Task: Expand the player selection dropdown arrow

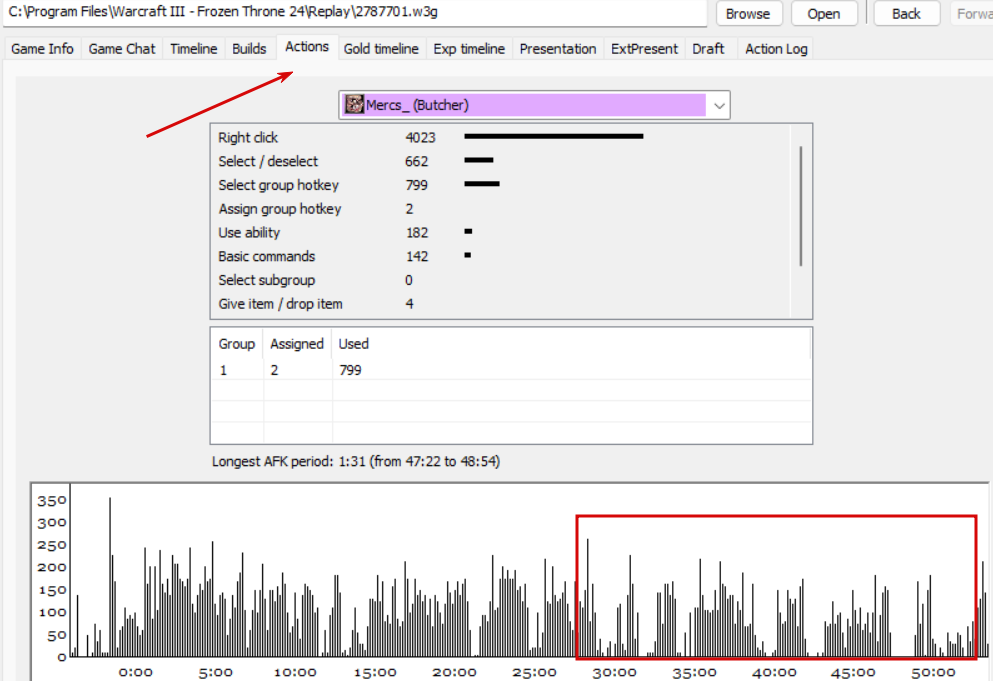Action: 719,105
